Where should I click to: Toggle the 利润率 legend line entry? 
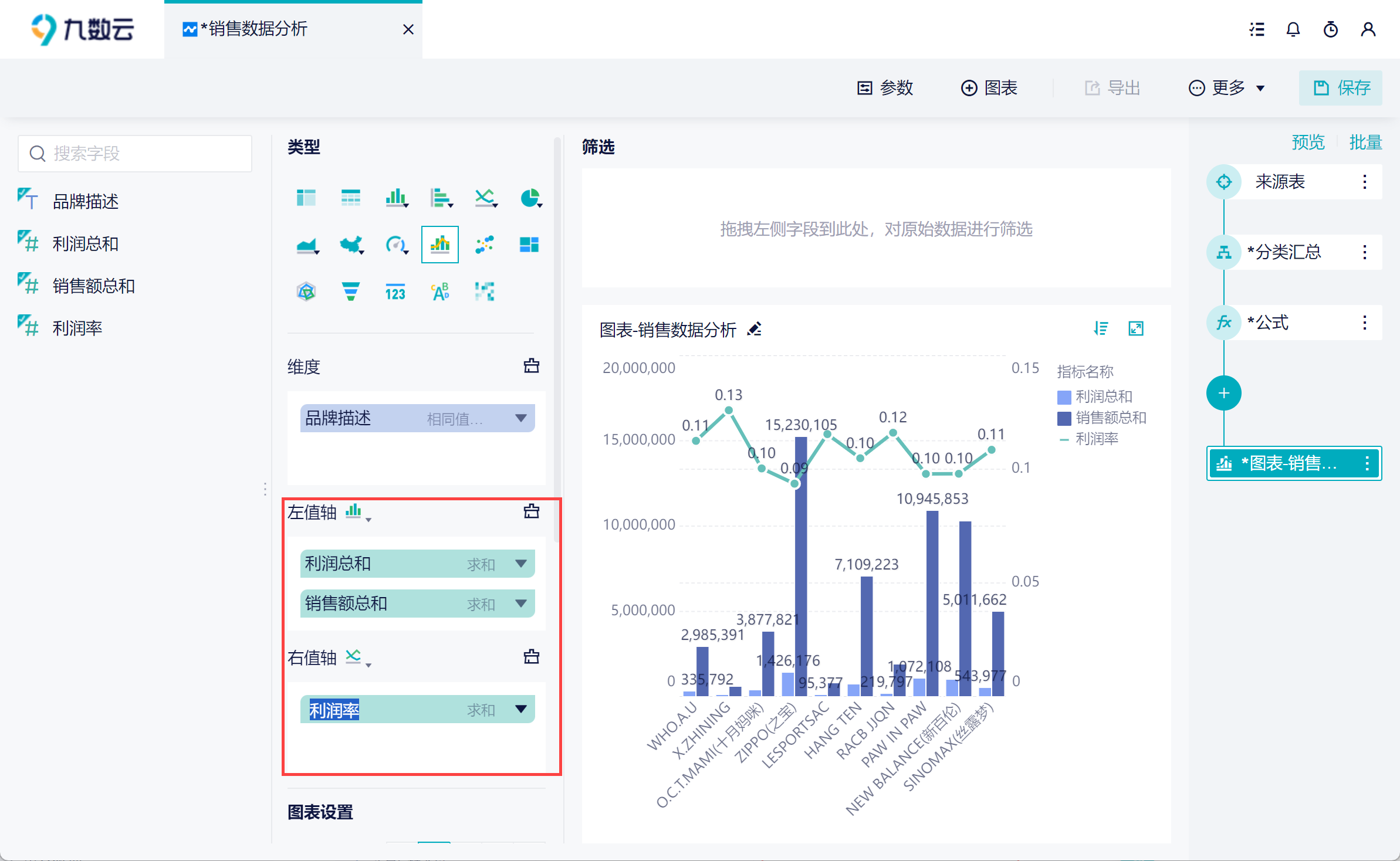(1089, 439)
